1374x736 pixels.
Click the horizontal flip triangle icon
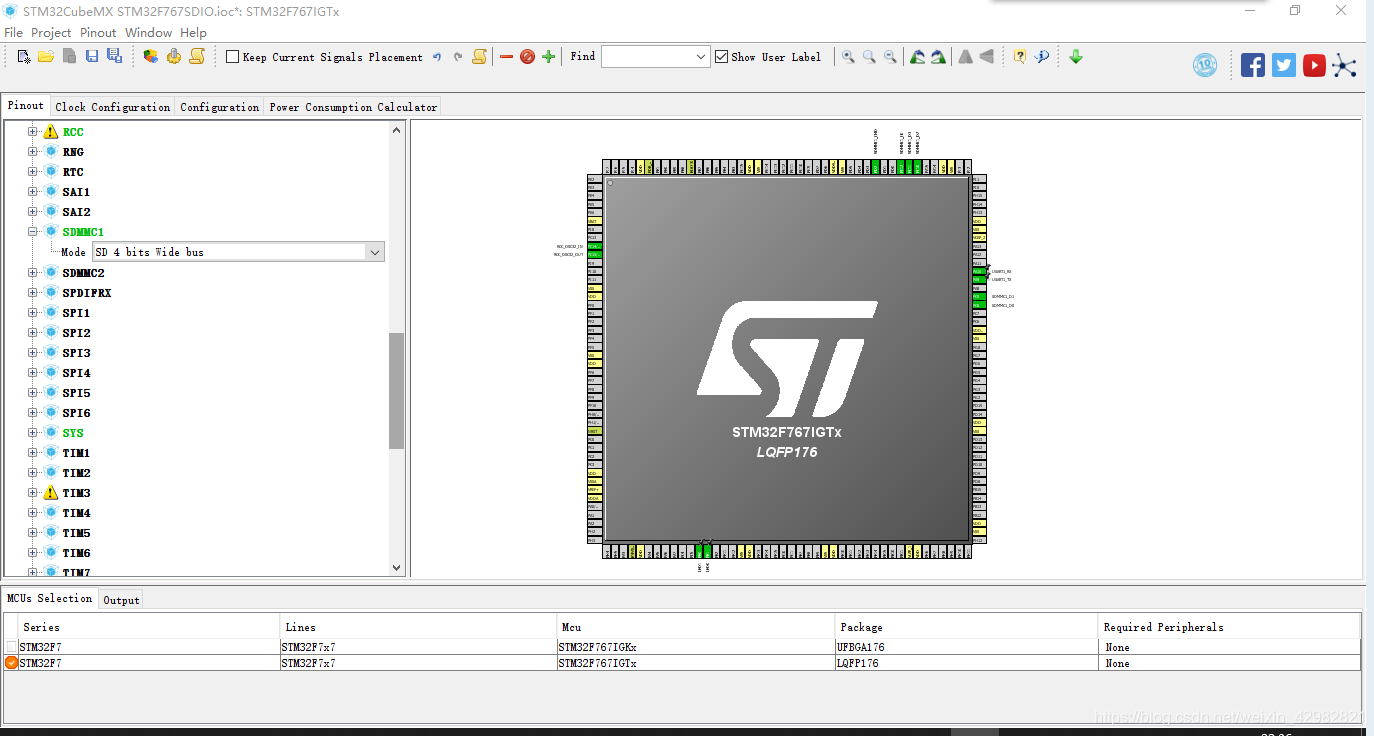pos(987,57)
